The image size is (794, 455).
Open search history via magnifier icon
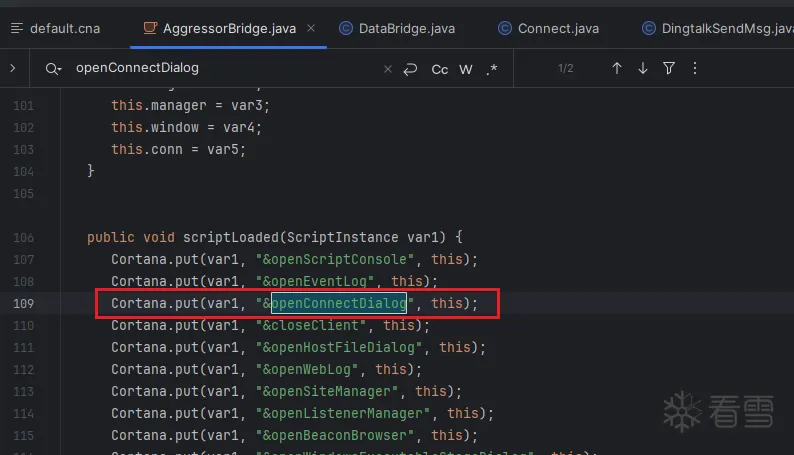[x=52, y=69]
